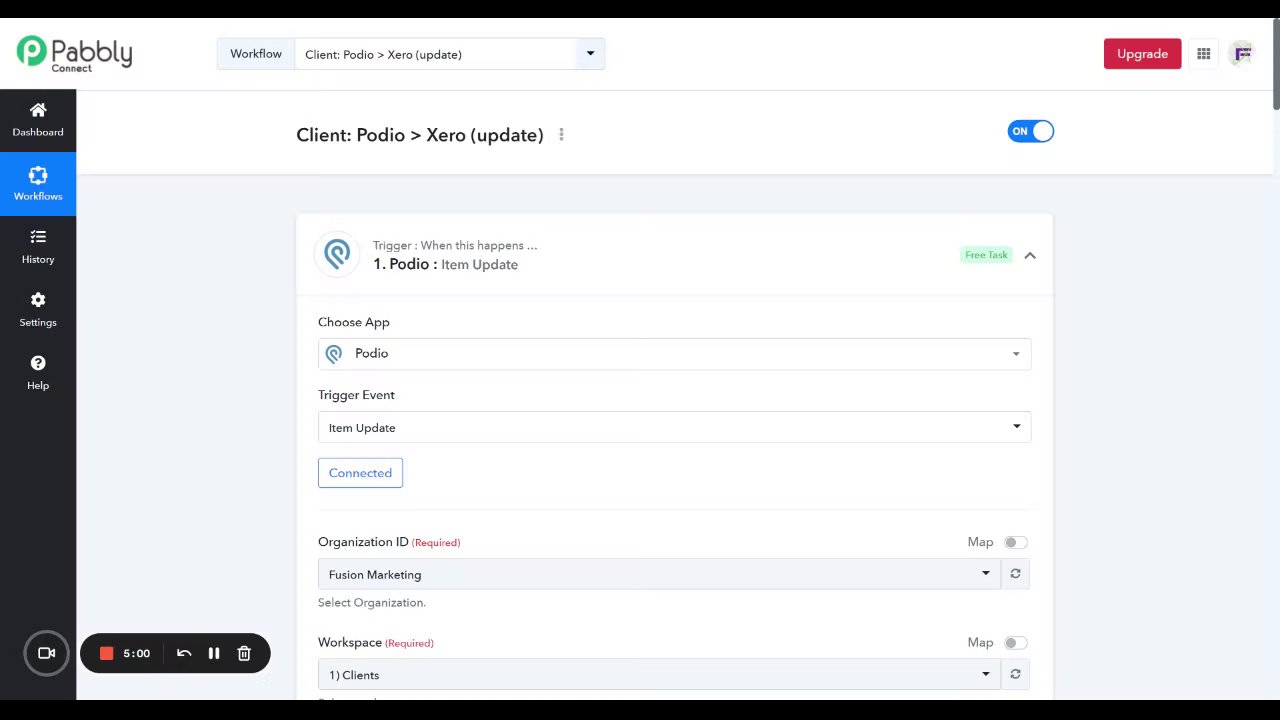Open the apps grid icon

pos(1204,54)
